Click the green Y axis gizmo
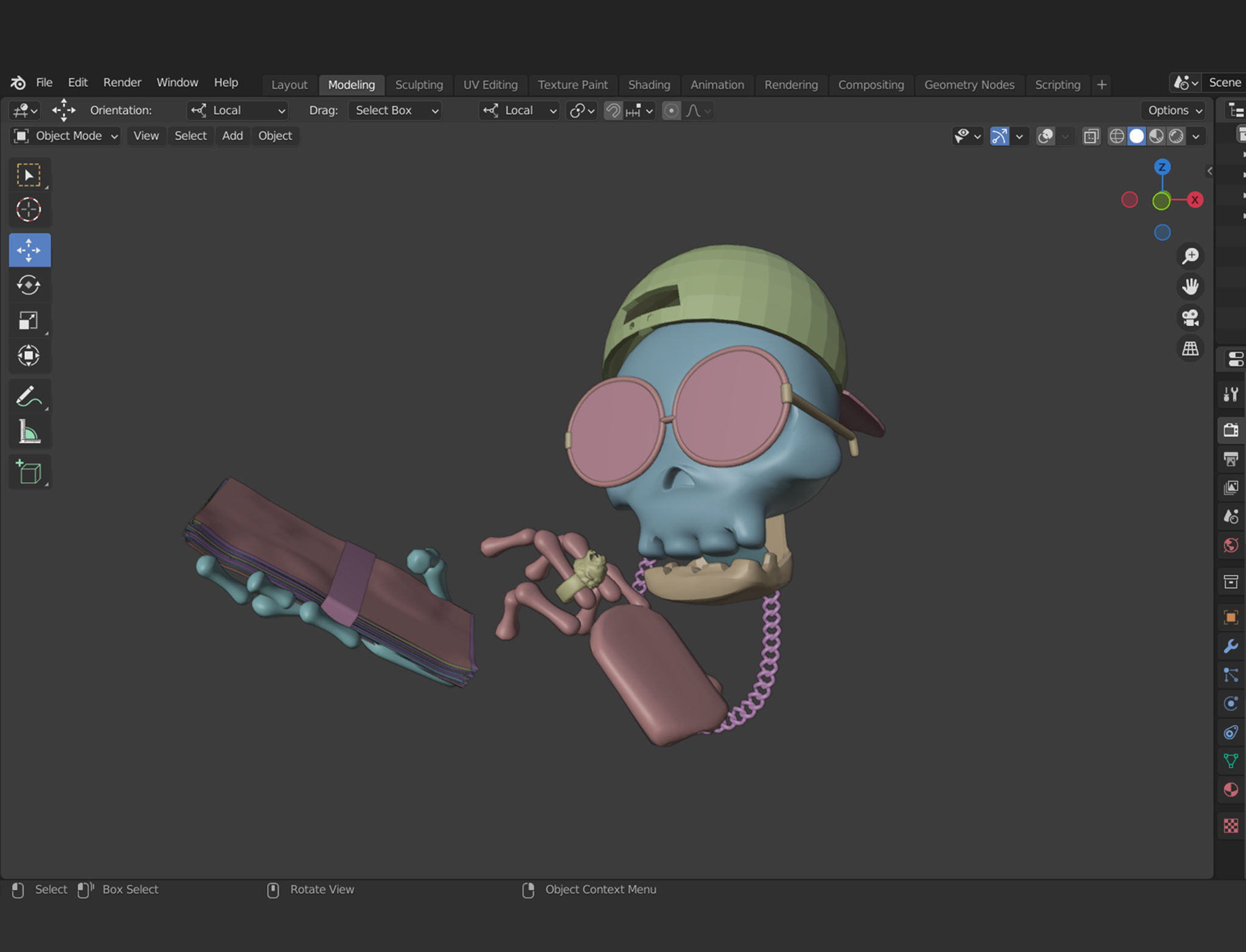The image size is (1246, 952). tap(1161, 201)
